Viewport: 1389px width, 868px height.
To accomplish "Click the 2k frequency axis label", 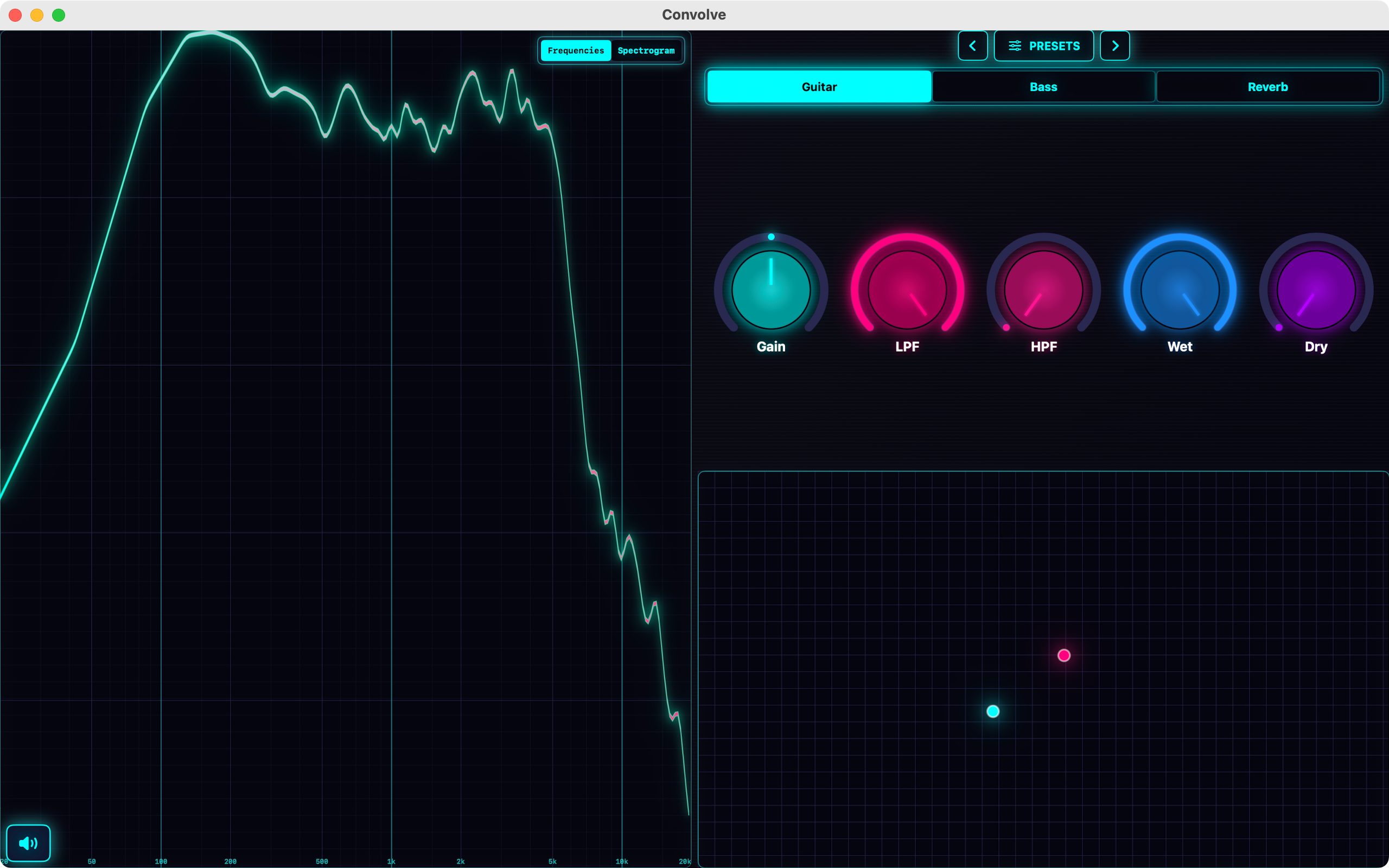I will [x=460, y=861].
